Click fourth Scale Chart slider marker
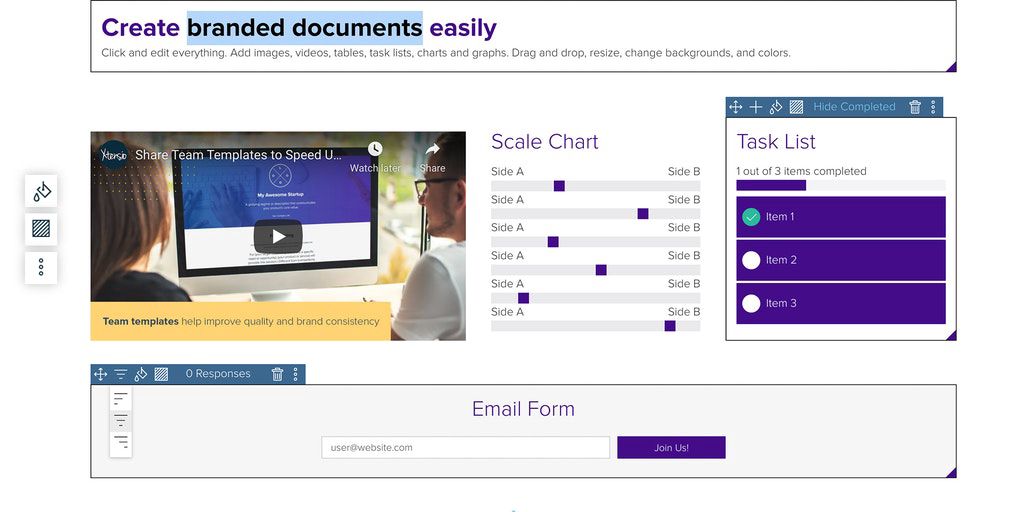 [x=601, y=270]
